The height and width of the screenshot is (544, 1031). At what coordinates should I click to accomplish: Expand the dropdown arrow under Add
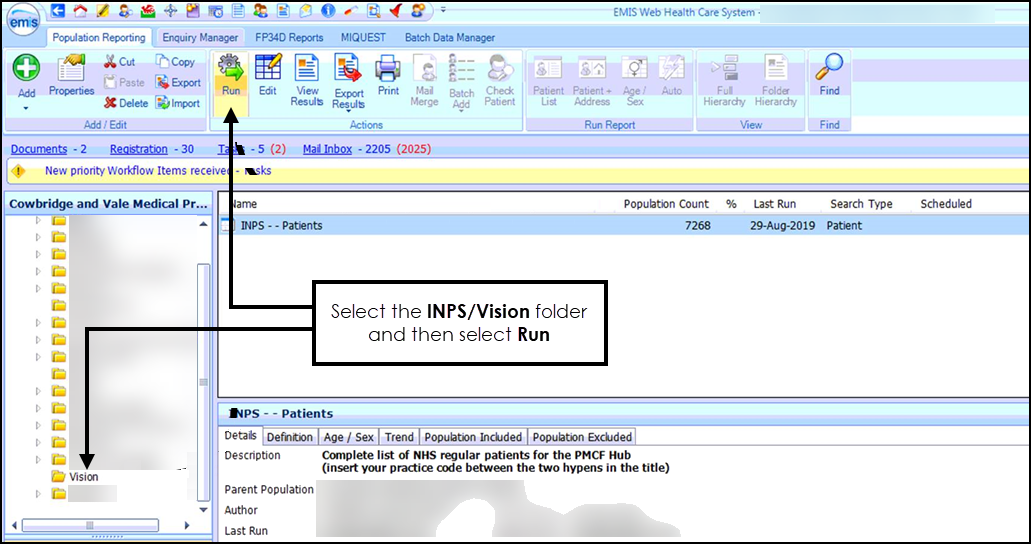pos(26,107)
